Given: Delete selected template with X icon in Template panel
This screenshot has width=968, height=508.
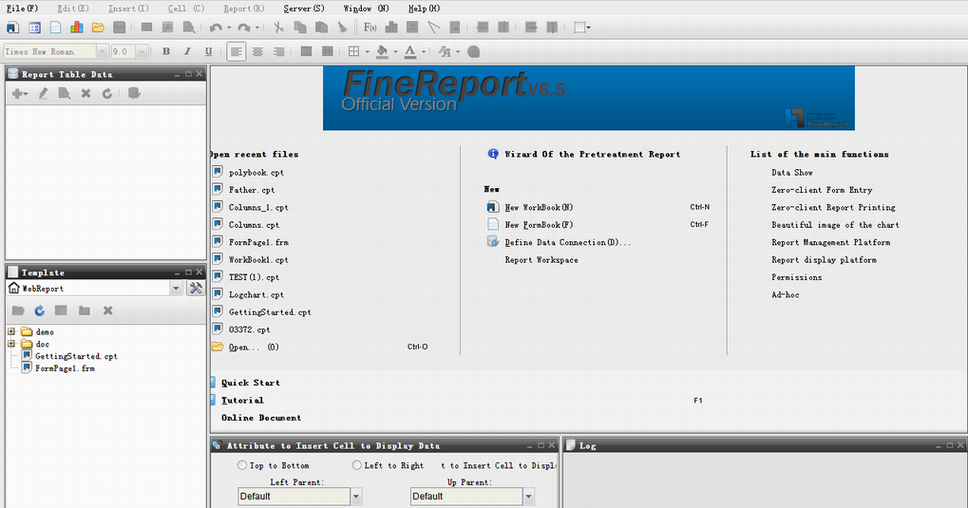Looking at the screenshot, I should tap(107, 310).
